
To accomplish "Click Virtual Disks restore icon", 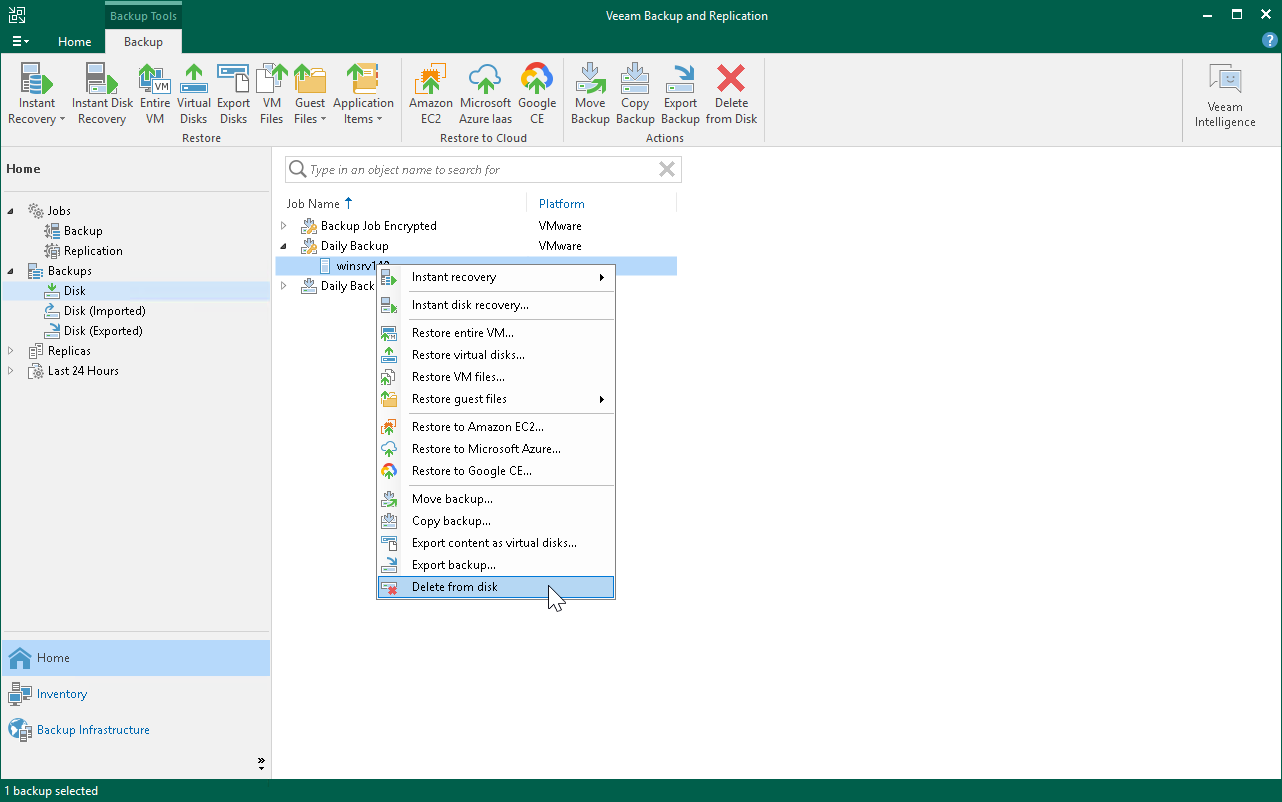I will point(194,94).
